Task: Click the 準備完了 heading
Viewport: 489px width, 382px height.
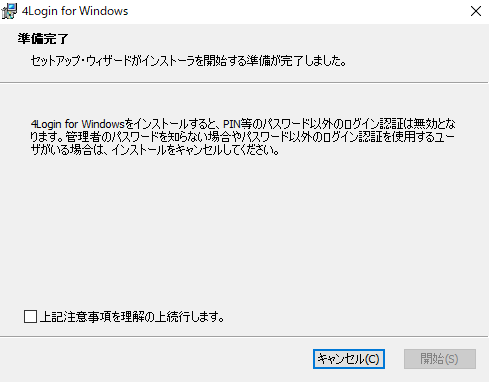Action: [43, 39]
